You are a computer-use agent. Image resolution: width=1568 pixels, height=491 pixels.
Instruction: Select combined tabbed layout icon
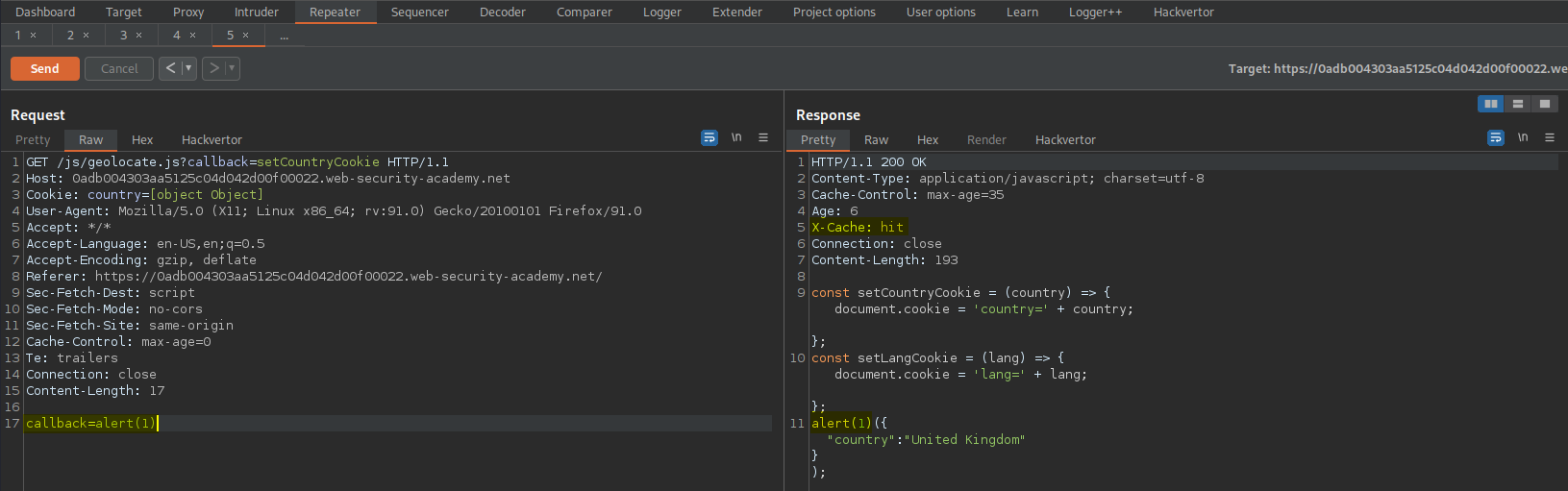tap(1545, 104)
